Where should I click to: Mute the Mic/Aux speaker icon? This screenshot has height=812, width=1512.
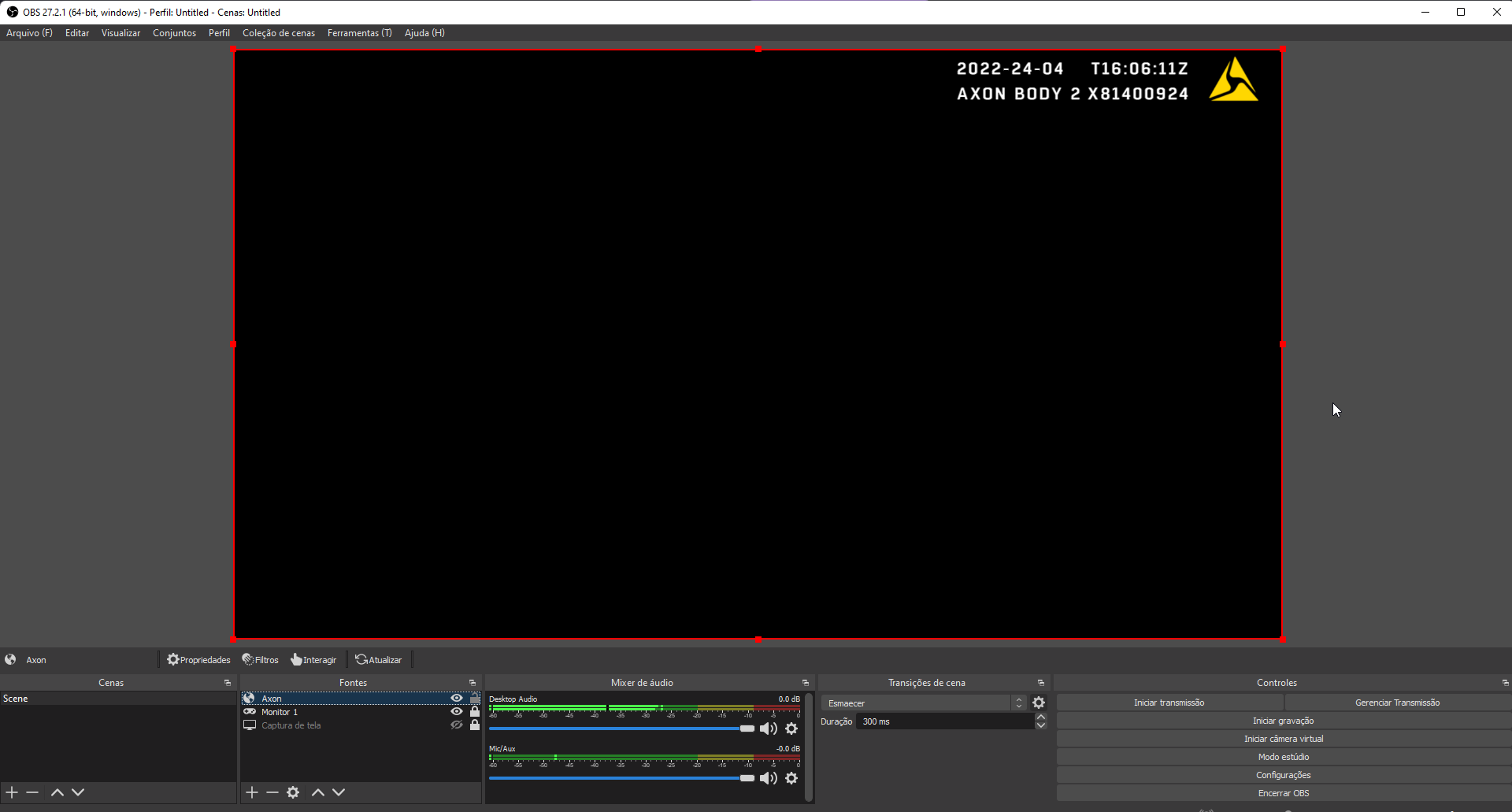click(x=768, y=778)
